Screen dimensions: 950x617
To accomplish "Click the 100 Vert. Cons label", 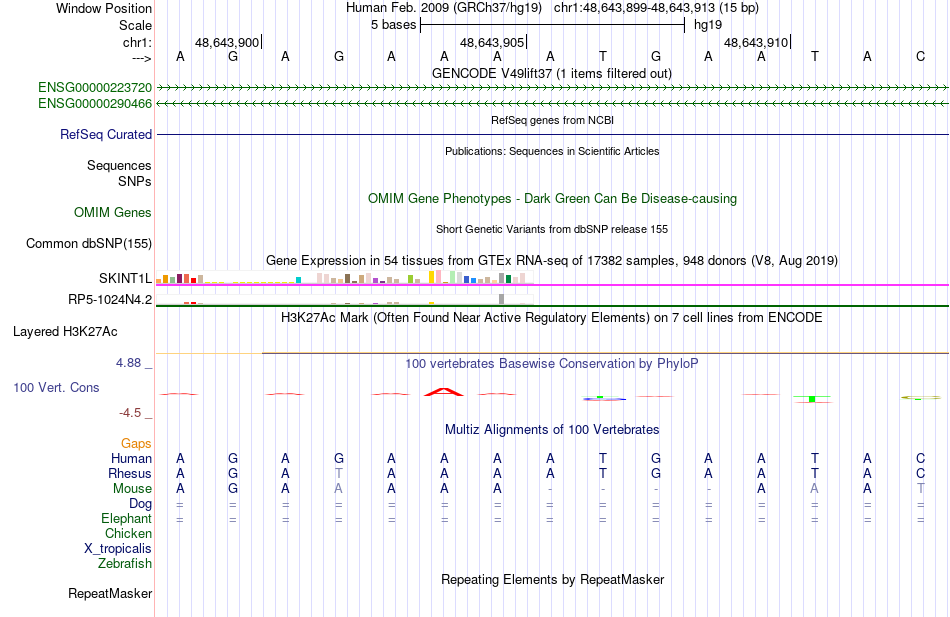I will click(56, 388).
